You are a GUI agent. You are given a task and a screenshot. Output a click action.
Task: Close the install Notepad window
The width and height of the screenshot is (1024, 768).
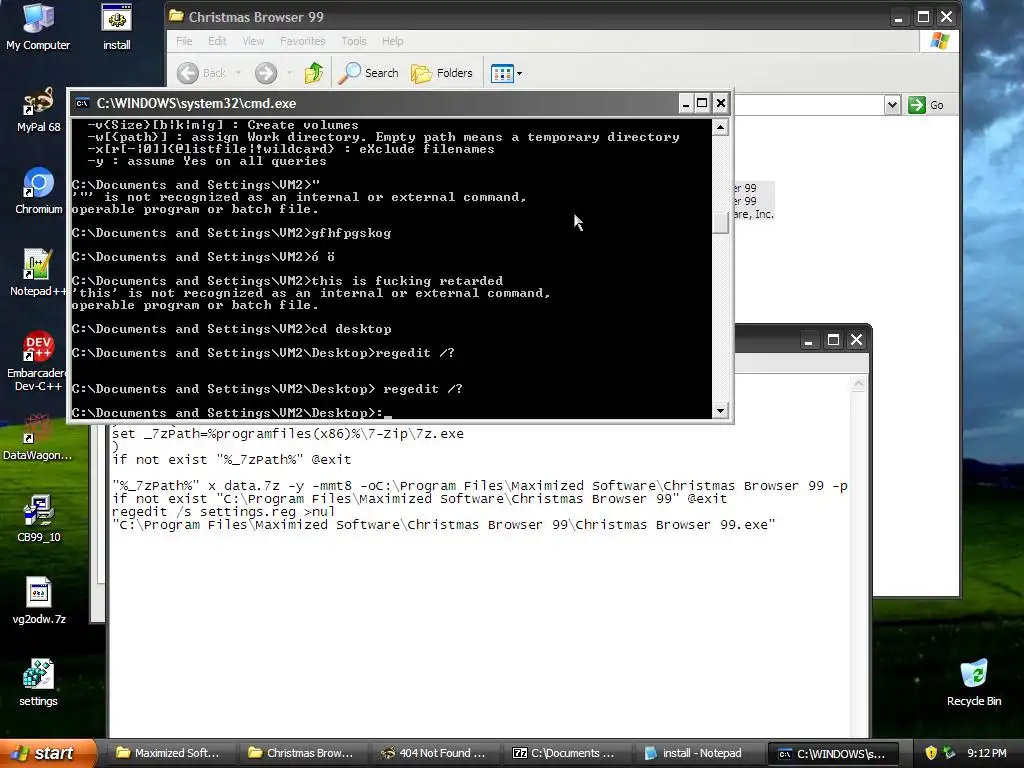[856, 340]
